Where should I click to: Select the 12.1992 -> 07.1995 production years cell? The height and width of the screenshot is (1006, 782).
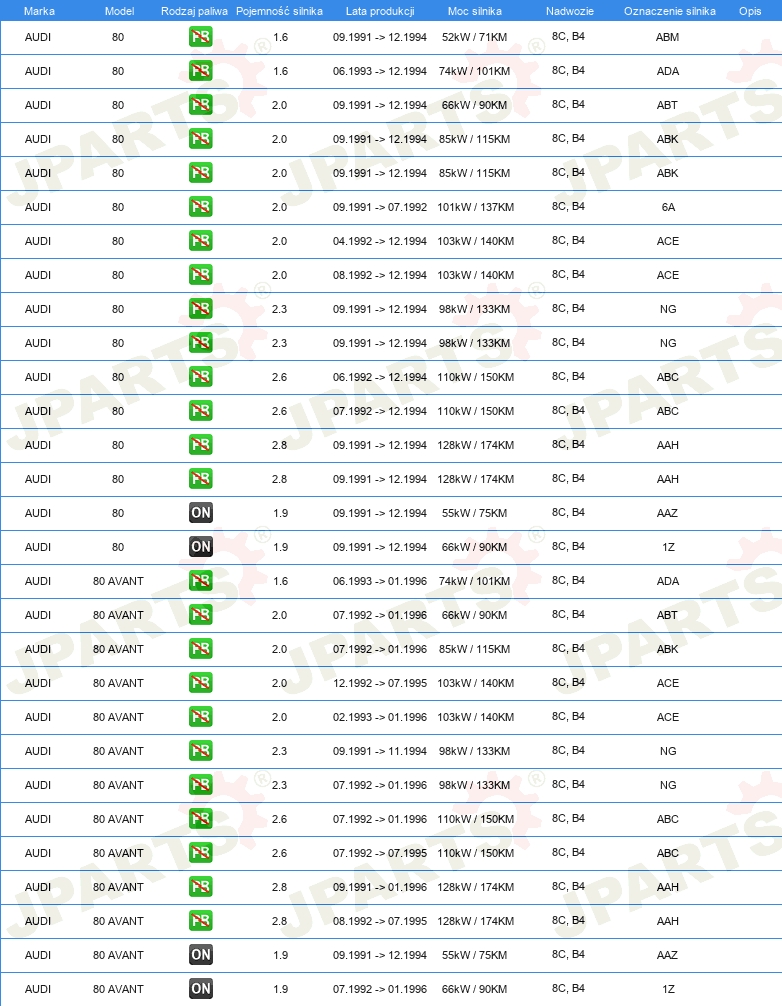tap(380, 683)
